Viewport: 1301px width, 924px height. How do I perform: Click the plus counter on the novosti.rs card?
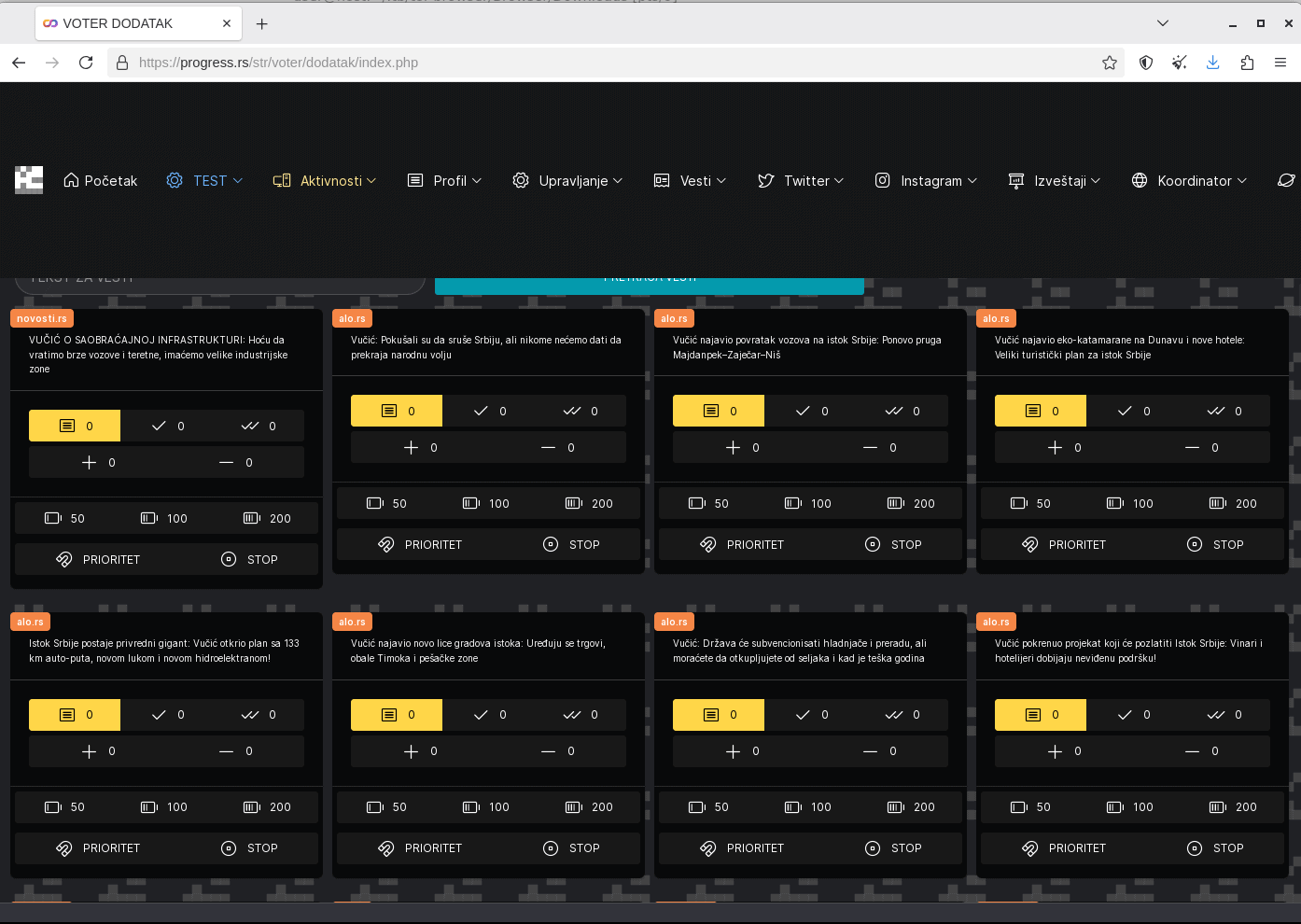(98, 462)
